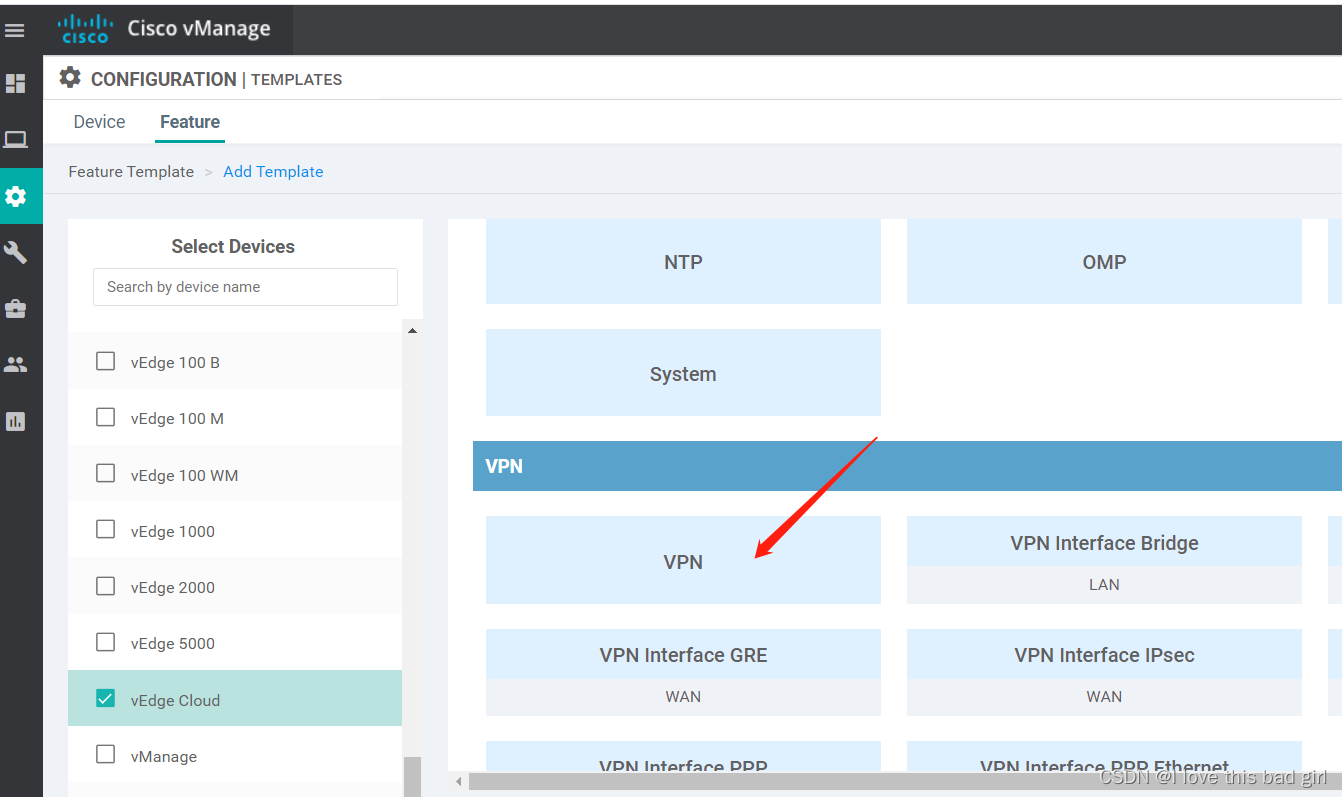Click the WAN label under VPN Interface GRE
The image size is (1342, 797).
point(683,697)
